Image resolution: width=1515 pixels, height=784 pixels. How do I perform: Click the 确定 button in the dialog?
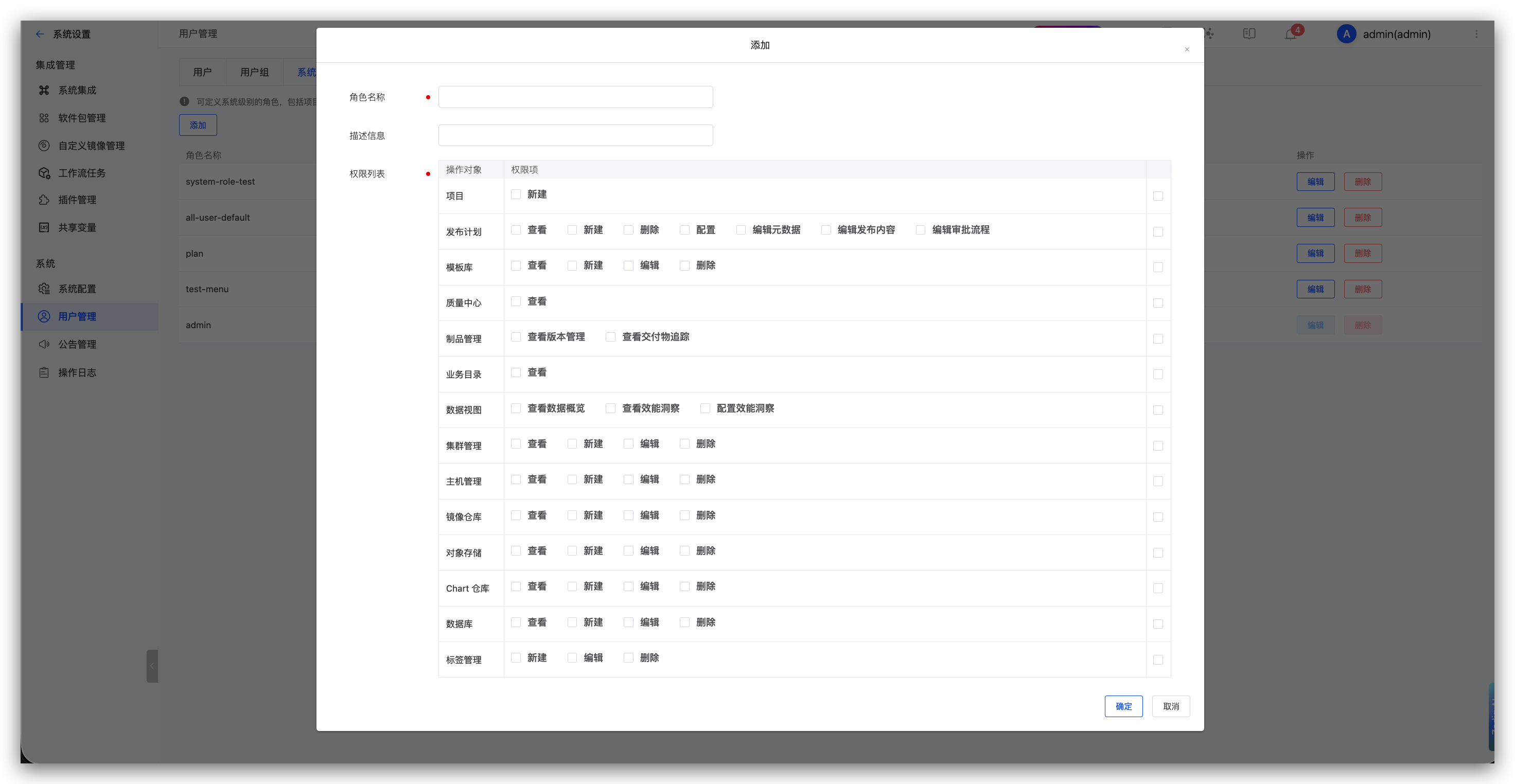[1123, 706]
